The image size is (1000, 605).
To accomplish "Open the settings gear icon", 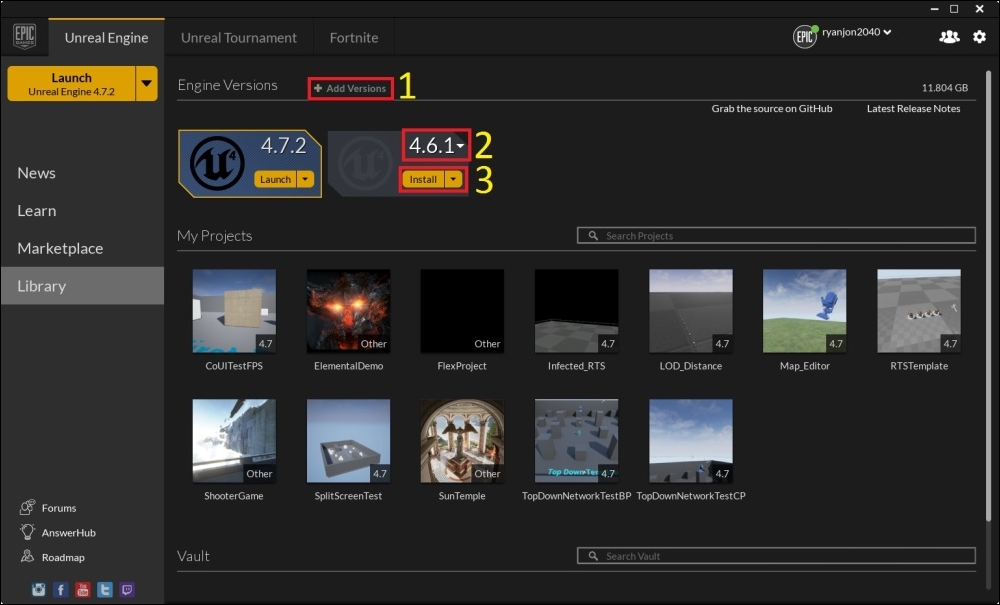I will (980, 37).
